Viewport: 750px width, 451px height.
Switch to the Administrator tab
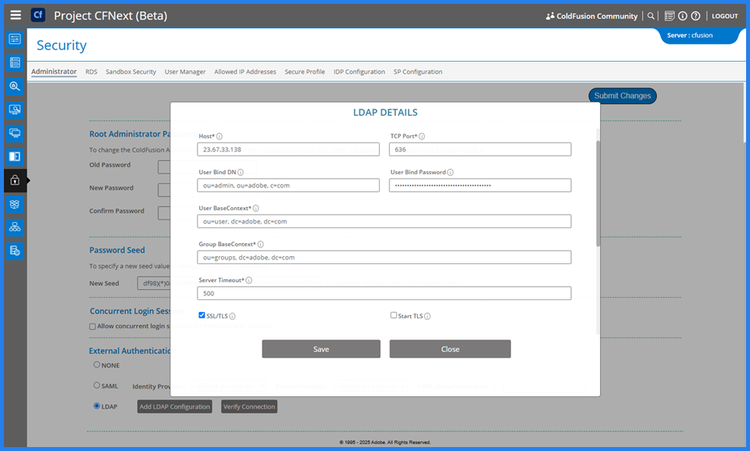tap(54, 71)
